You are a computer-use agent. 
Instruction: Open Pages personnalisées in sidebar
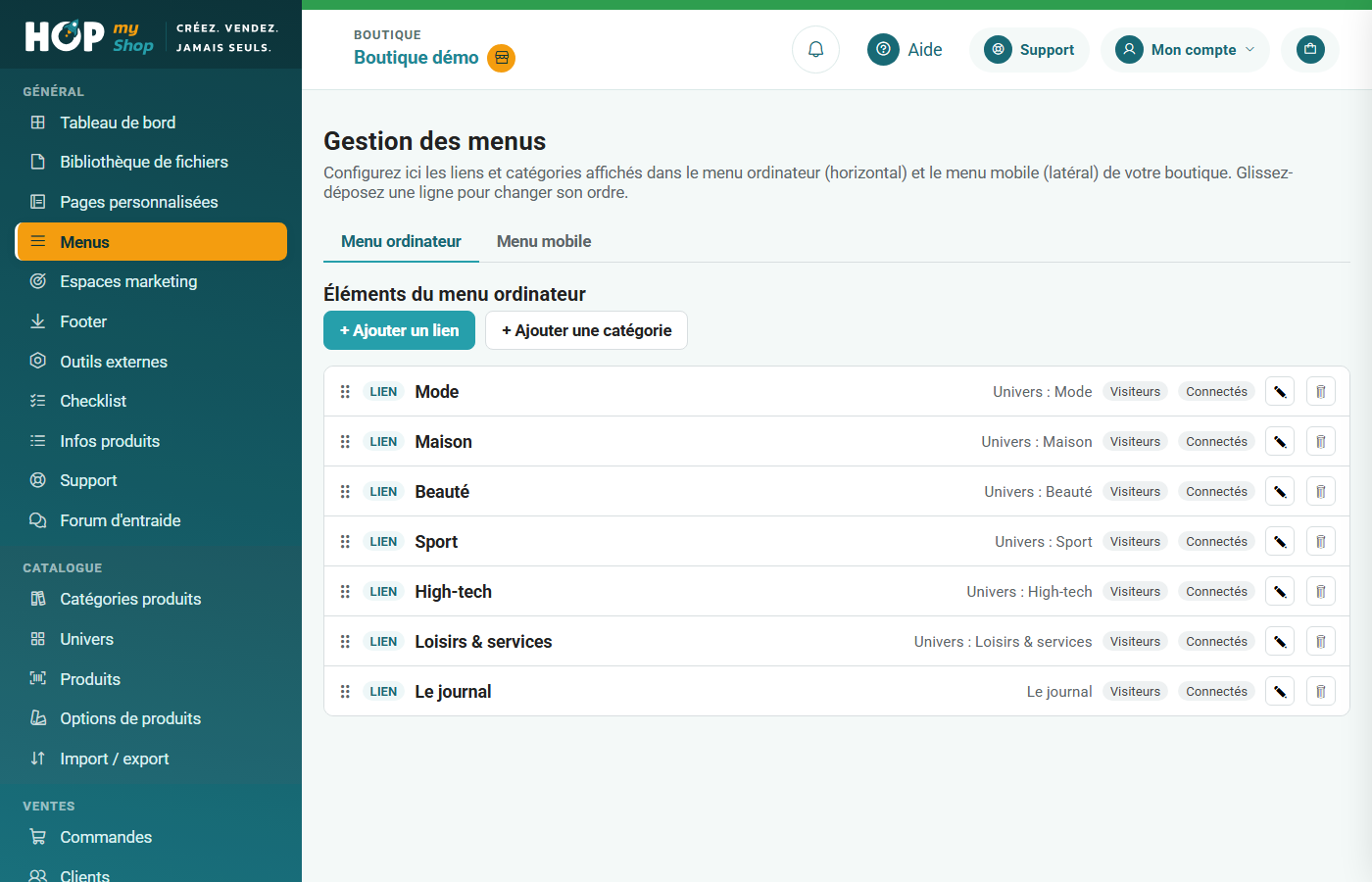(151, 202)
